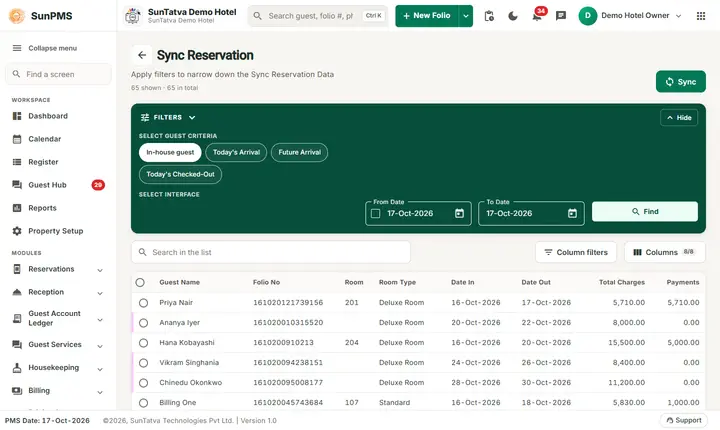The image size is (720, 430).
Task: Expand the Reservations module chevron
Action: click(x=100, y=270)
